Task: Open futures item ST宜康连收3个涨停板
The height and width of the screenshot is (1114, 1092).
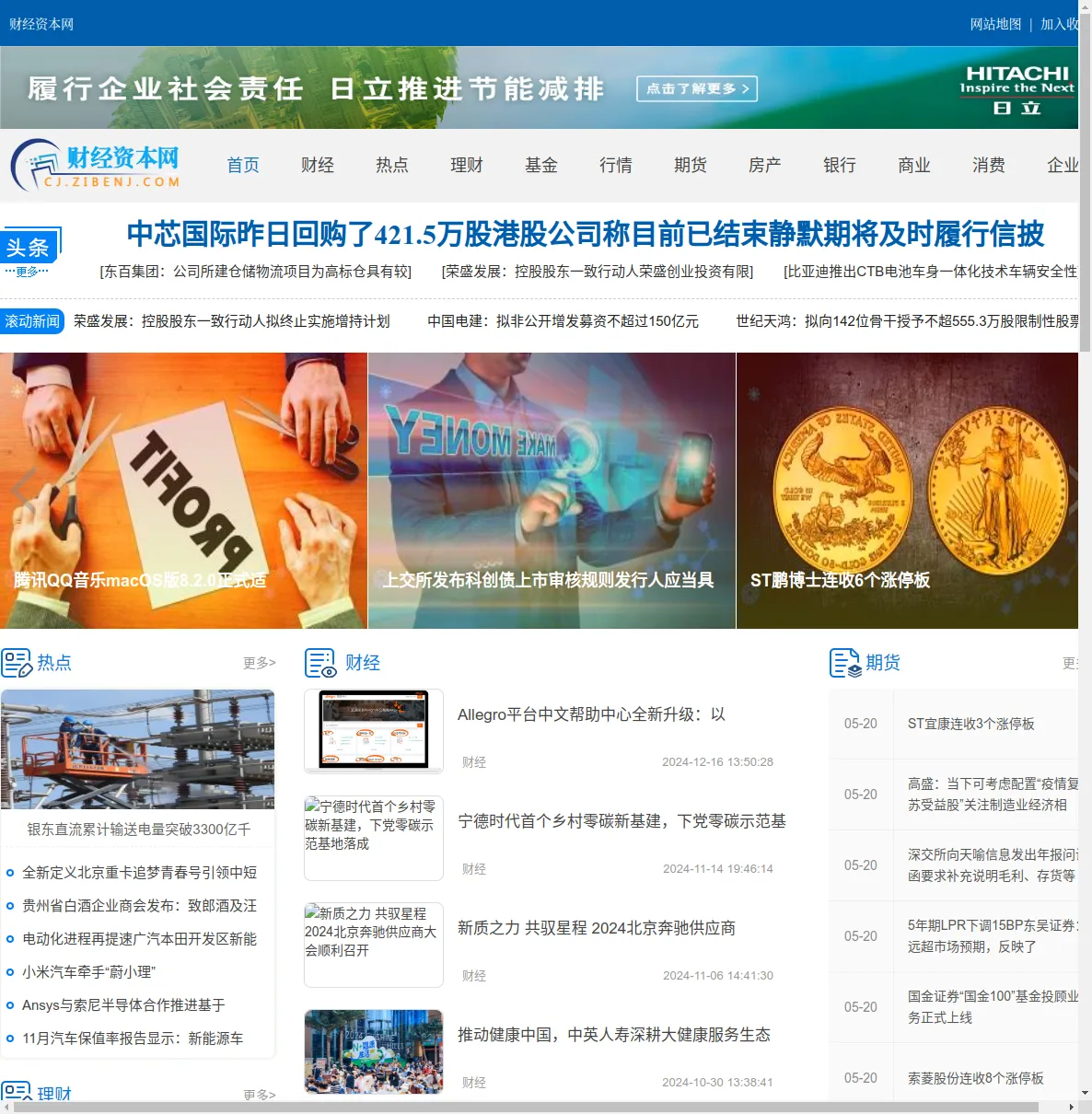Action: [x=971, y=724]
